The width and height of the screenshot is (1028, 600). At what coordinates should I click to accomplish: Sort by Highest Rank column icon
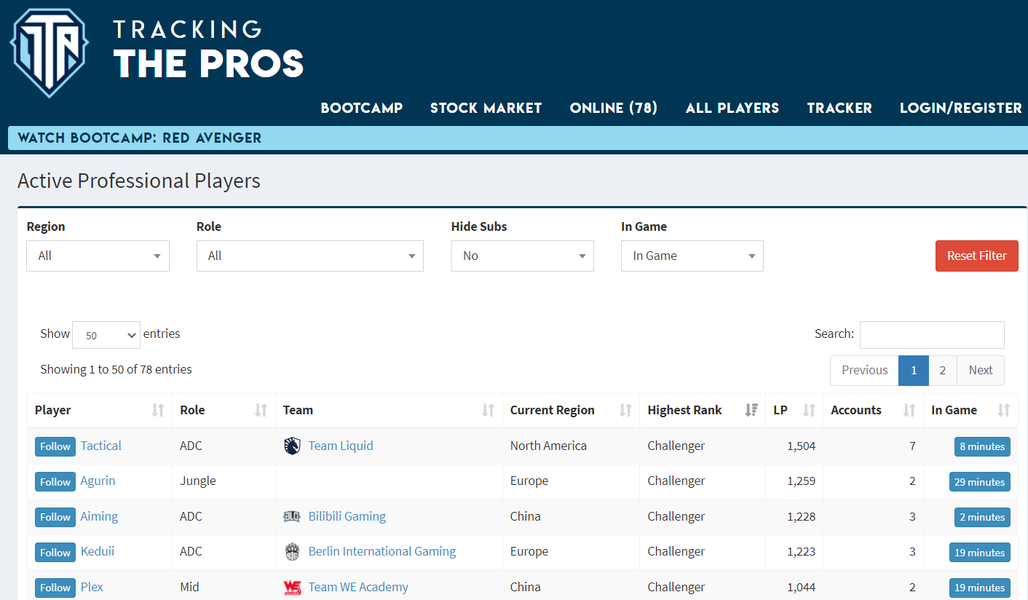751,410
